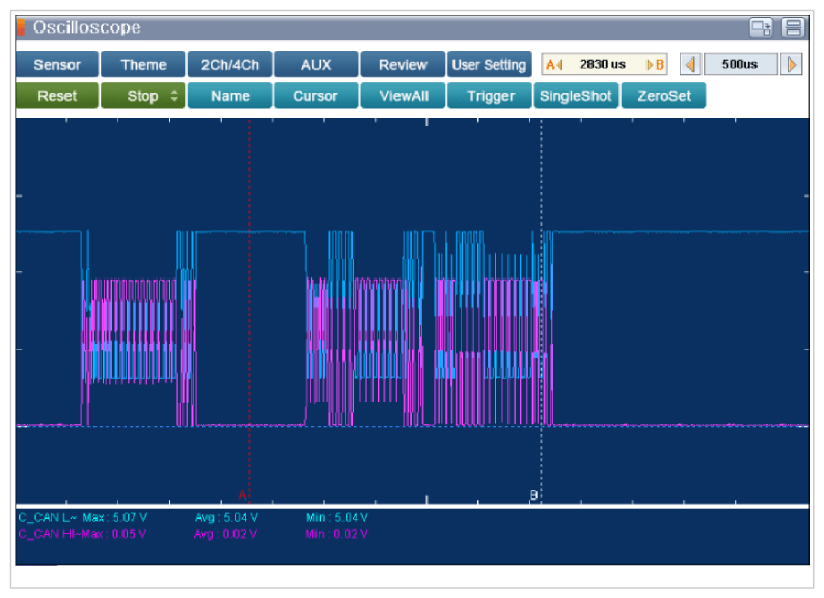
Task: Click the 500us time base value field
Action: click(x=740, y=65)
